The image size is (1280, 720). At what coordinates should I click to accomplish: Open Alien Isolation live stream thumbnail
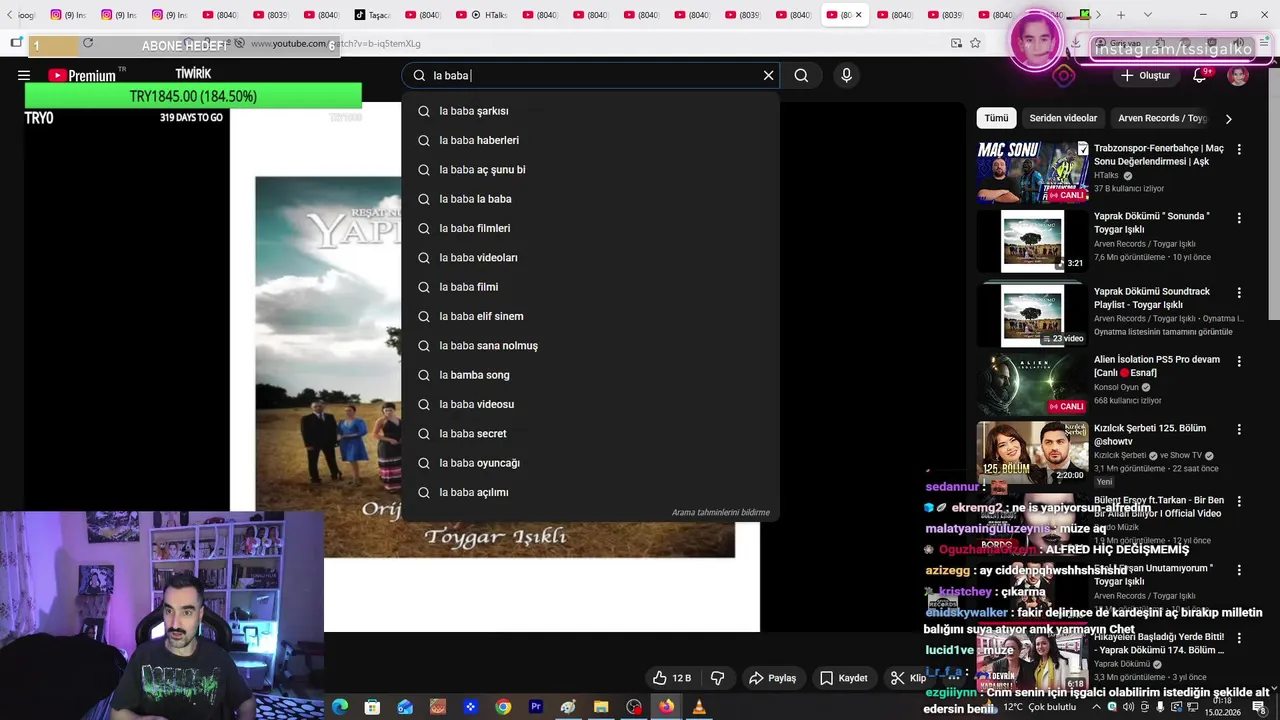point(1032,384)
